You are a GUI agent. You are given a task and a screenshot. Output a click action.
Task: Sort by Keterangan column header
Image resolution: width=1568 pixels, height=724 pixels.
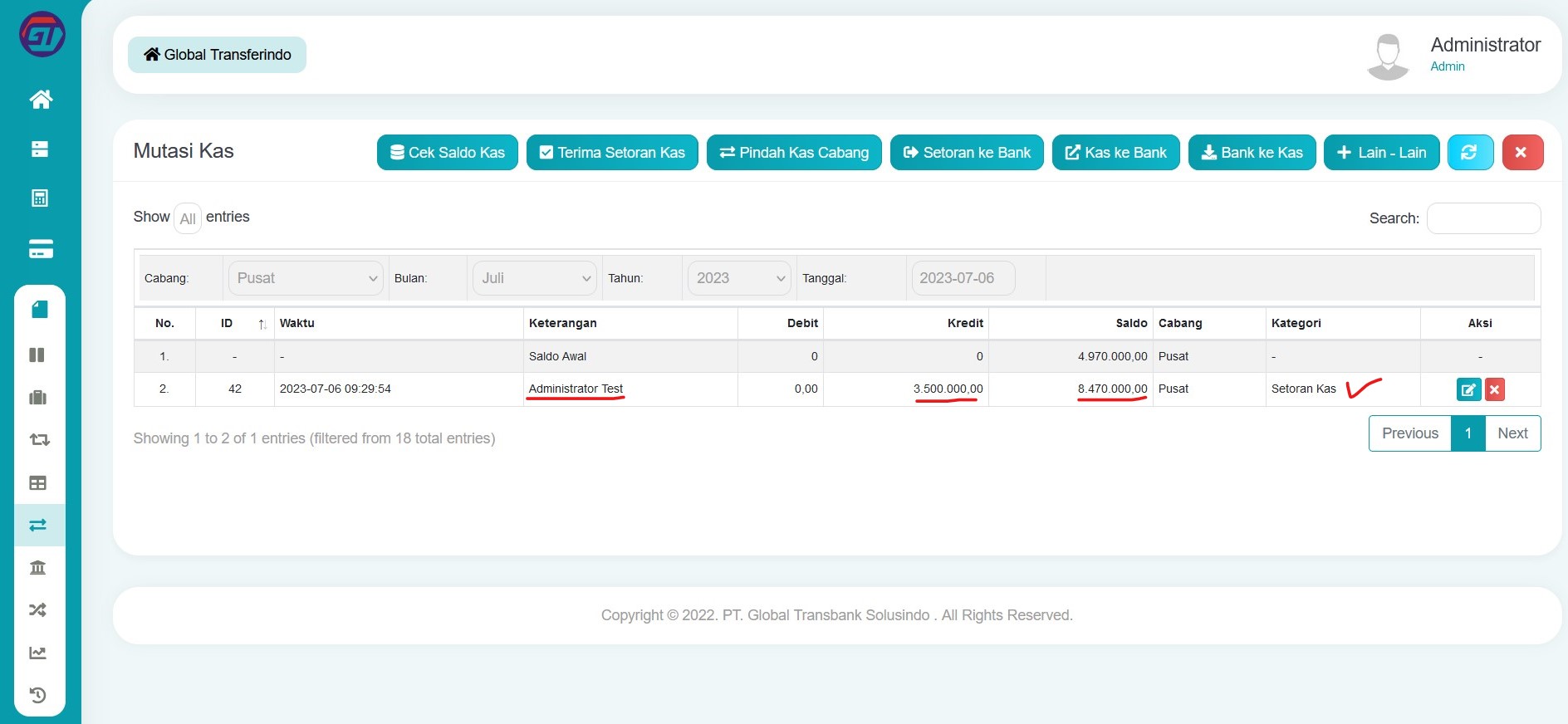[x=630, y=324]
